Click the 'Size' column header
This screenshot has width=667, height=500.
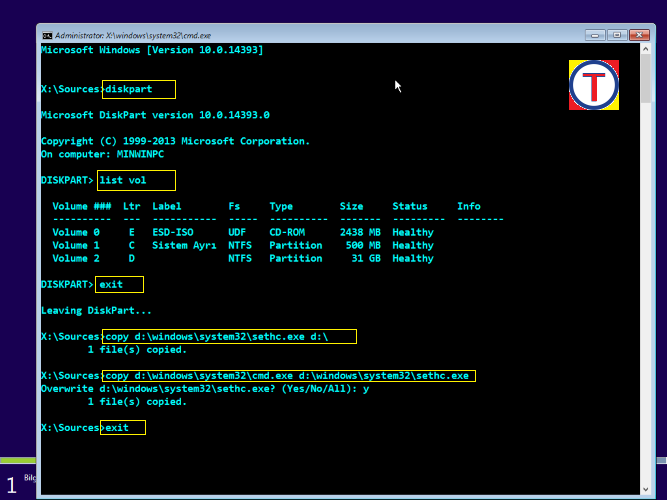pyautogui.click(x=351, y=206)
